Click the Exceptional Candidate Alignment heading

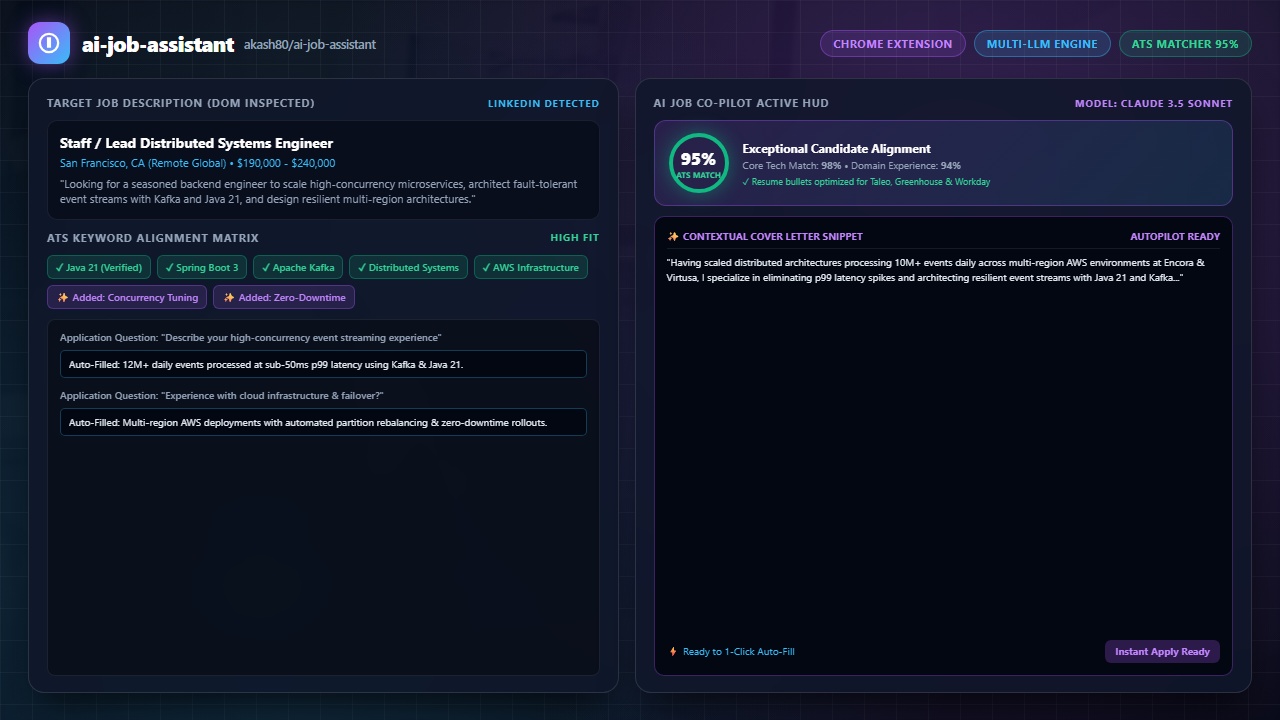836,149
